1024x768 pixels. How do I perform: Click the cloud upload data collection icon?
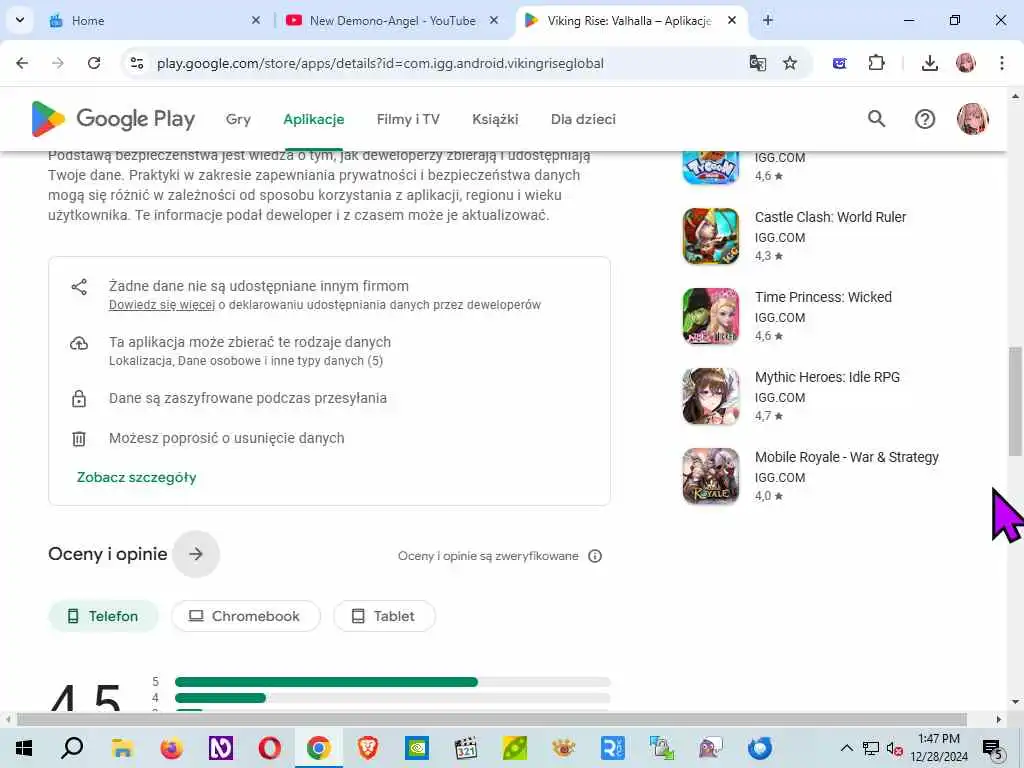pyautogui.click(x=79, y=343)
